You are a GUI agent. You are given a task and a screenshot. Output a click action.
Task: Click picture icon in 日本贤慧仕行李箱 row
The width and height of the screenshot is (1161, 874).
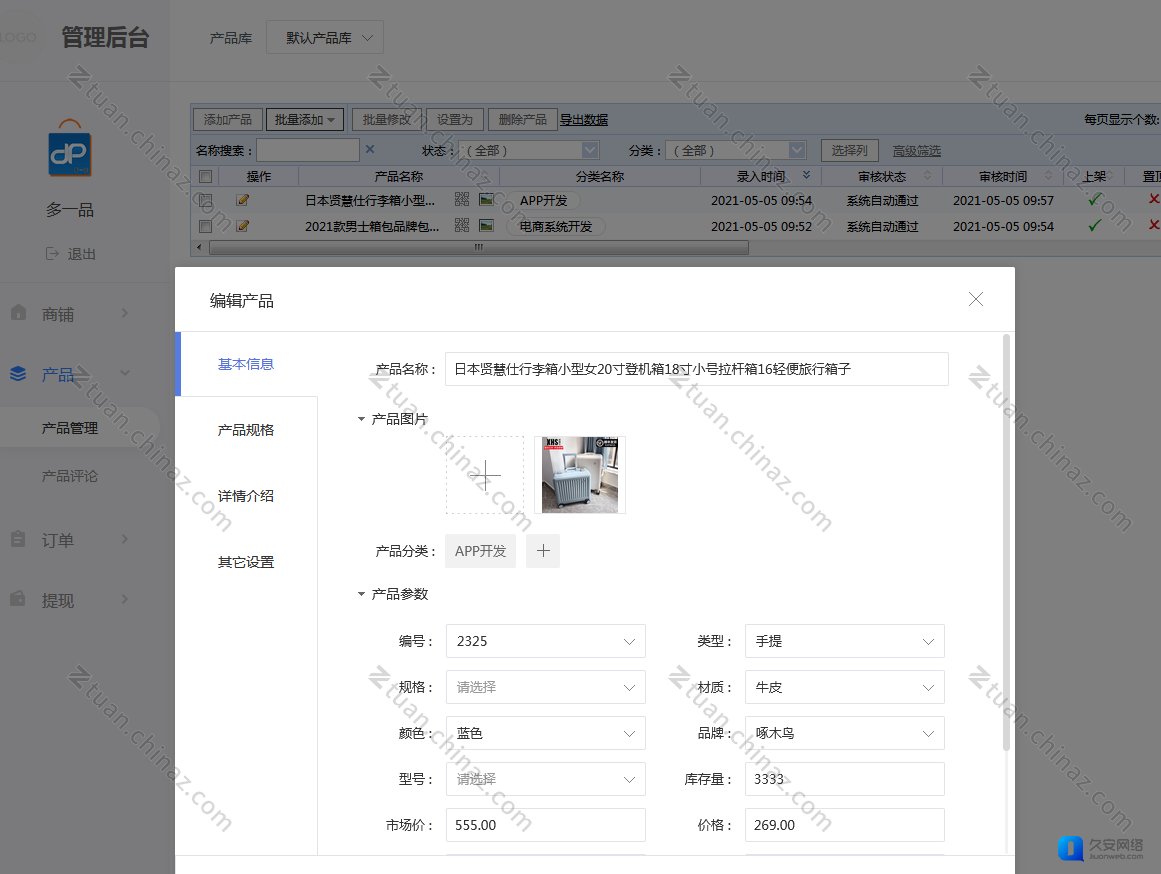pyautogui.click(x=486, y=199)
